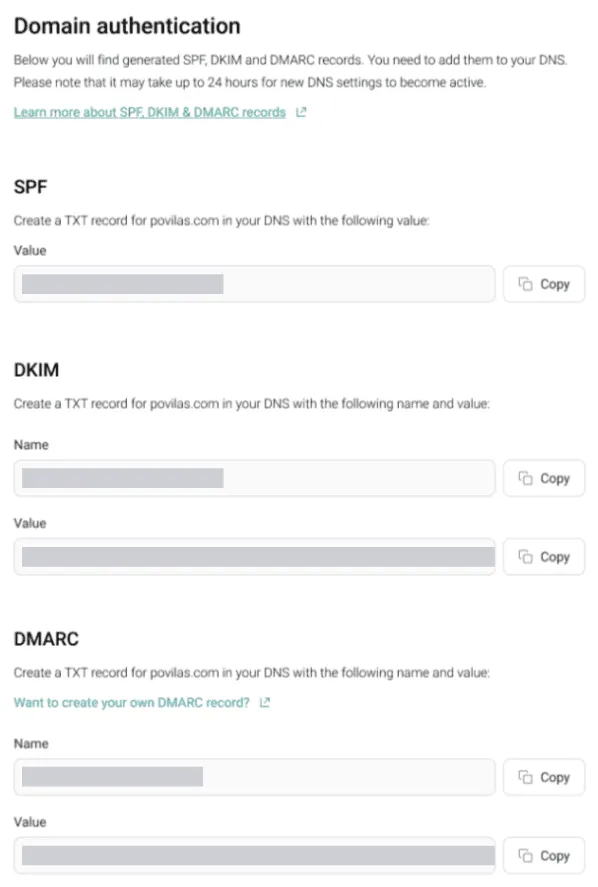Copy the DKIM value with the Copy button
Viewport: 598px width, 887px height.
click(x=544, y=557)
